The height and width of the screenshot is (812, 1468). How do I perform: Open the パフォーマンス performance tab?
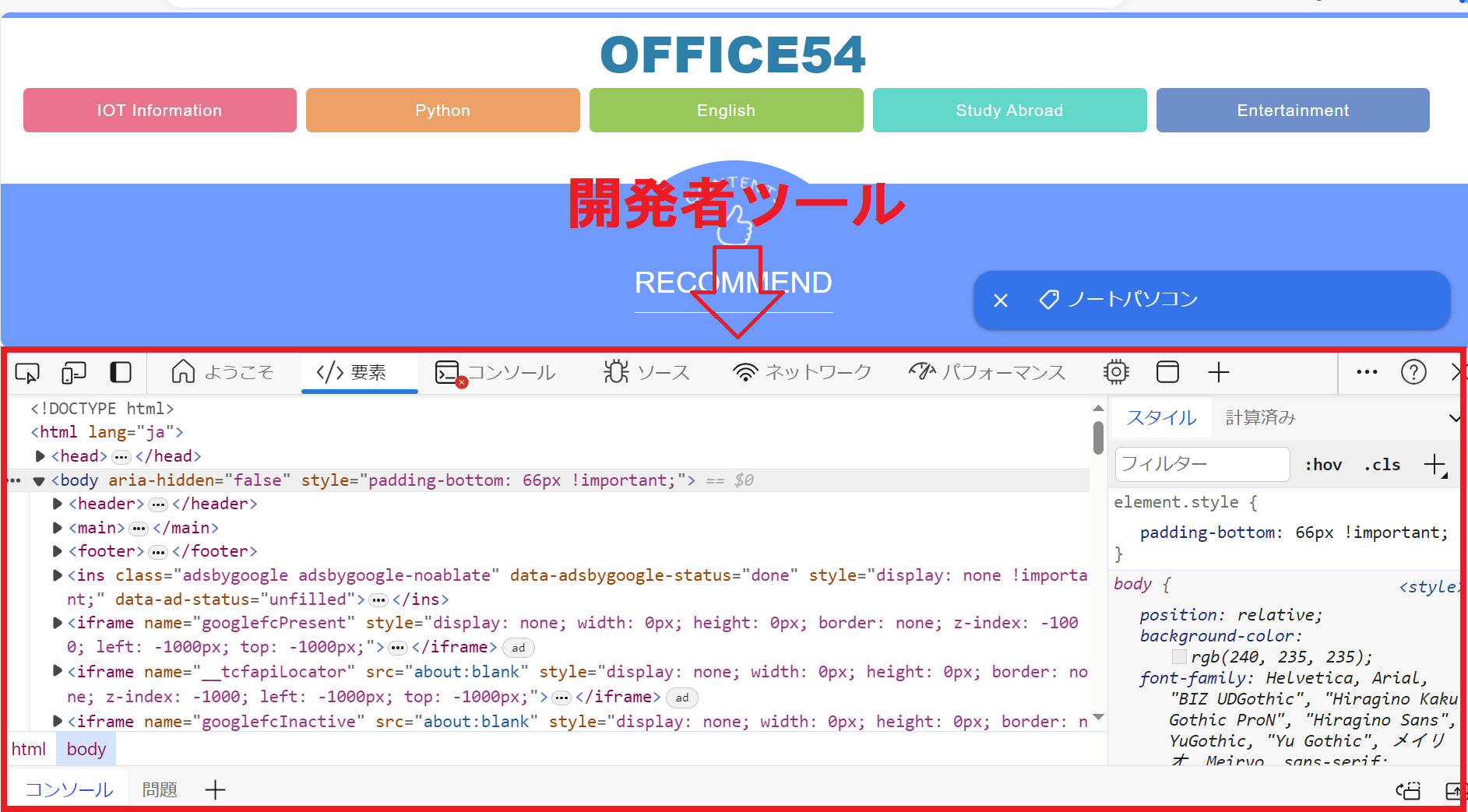[987, 372]
